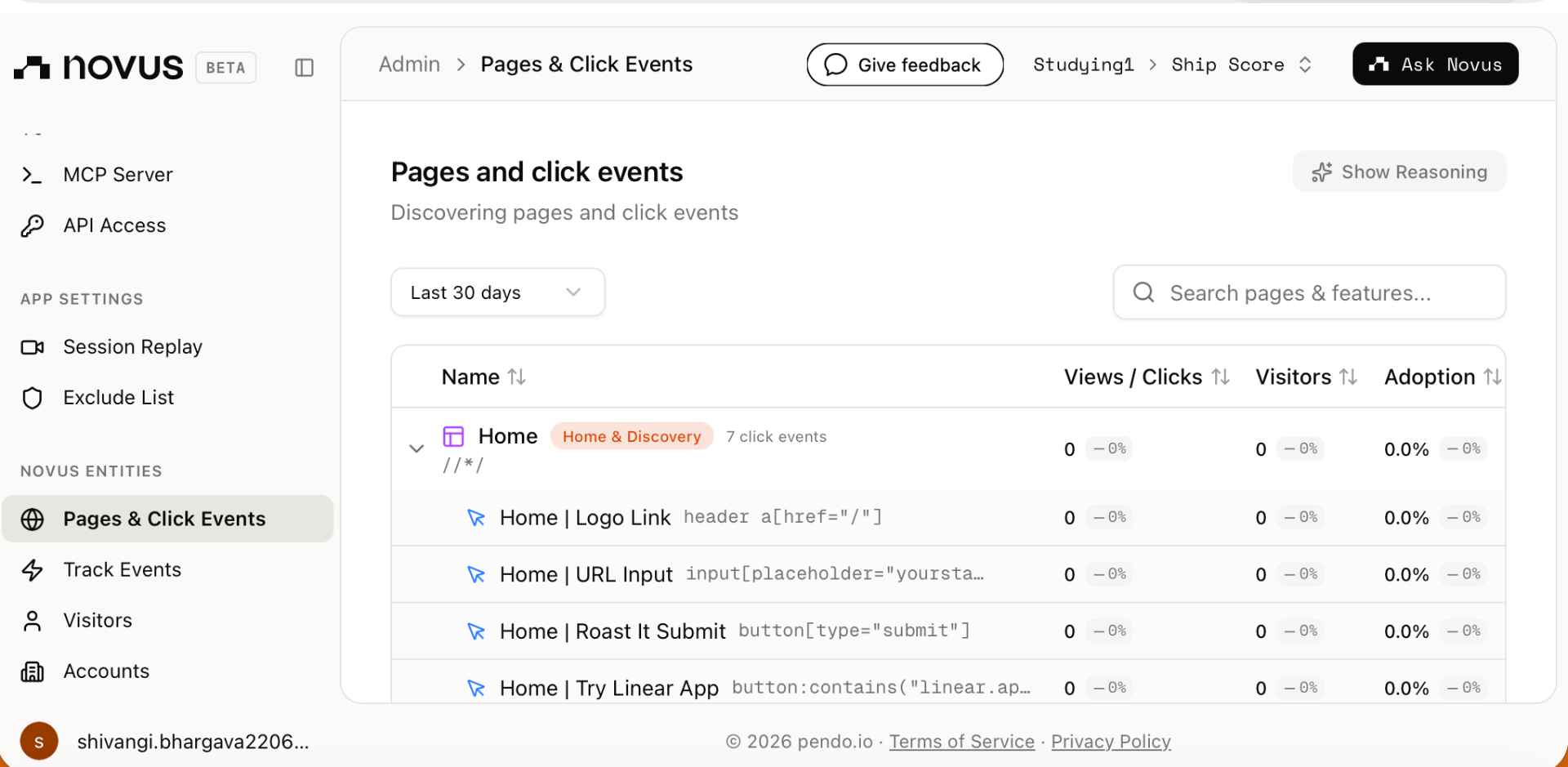Open API Access in sidebar

click(x=114, y=225)
